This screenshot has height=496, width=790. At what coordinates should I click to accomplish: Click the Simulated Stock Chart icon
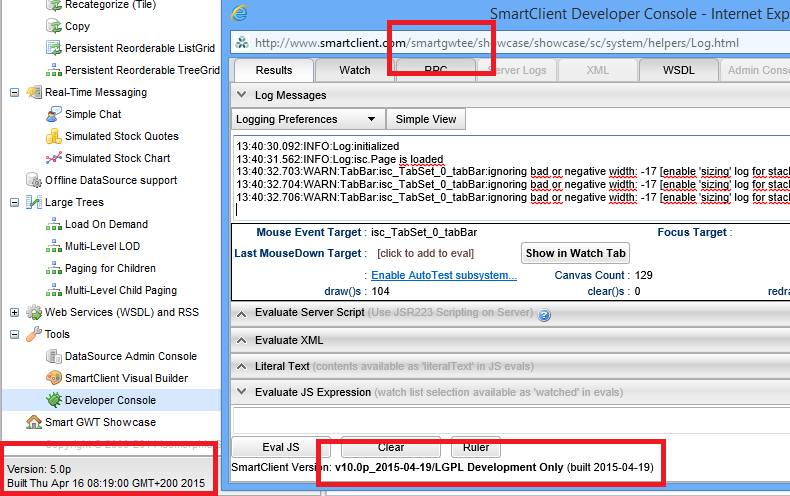[54, 158]
